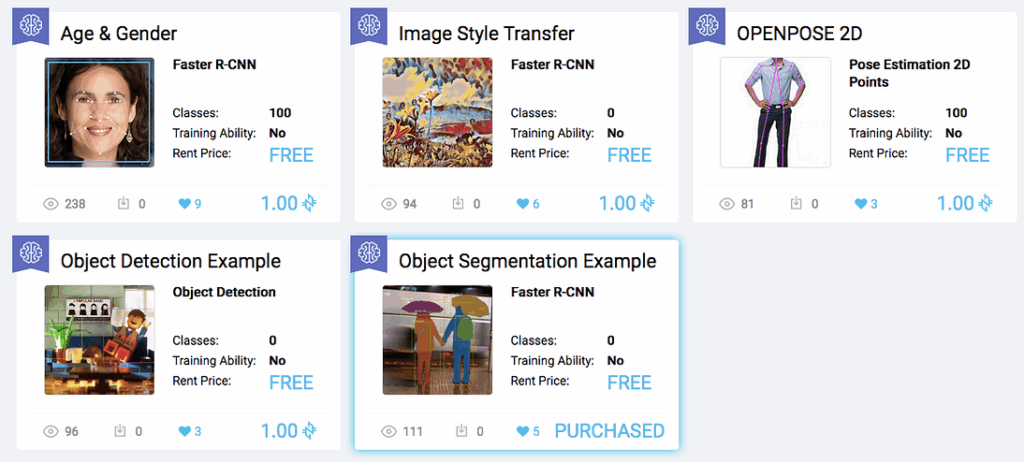Open the face detection thumbnail image

click(x=100, y=112)
